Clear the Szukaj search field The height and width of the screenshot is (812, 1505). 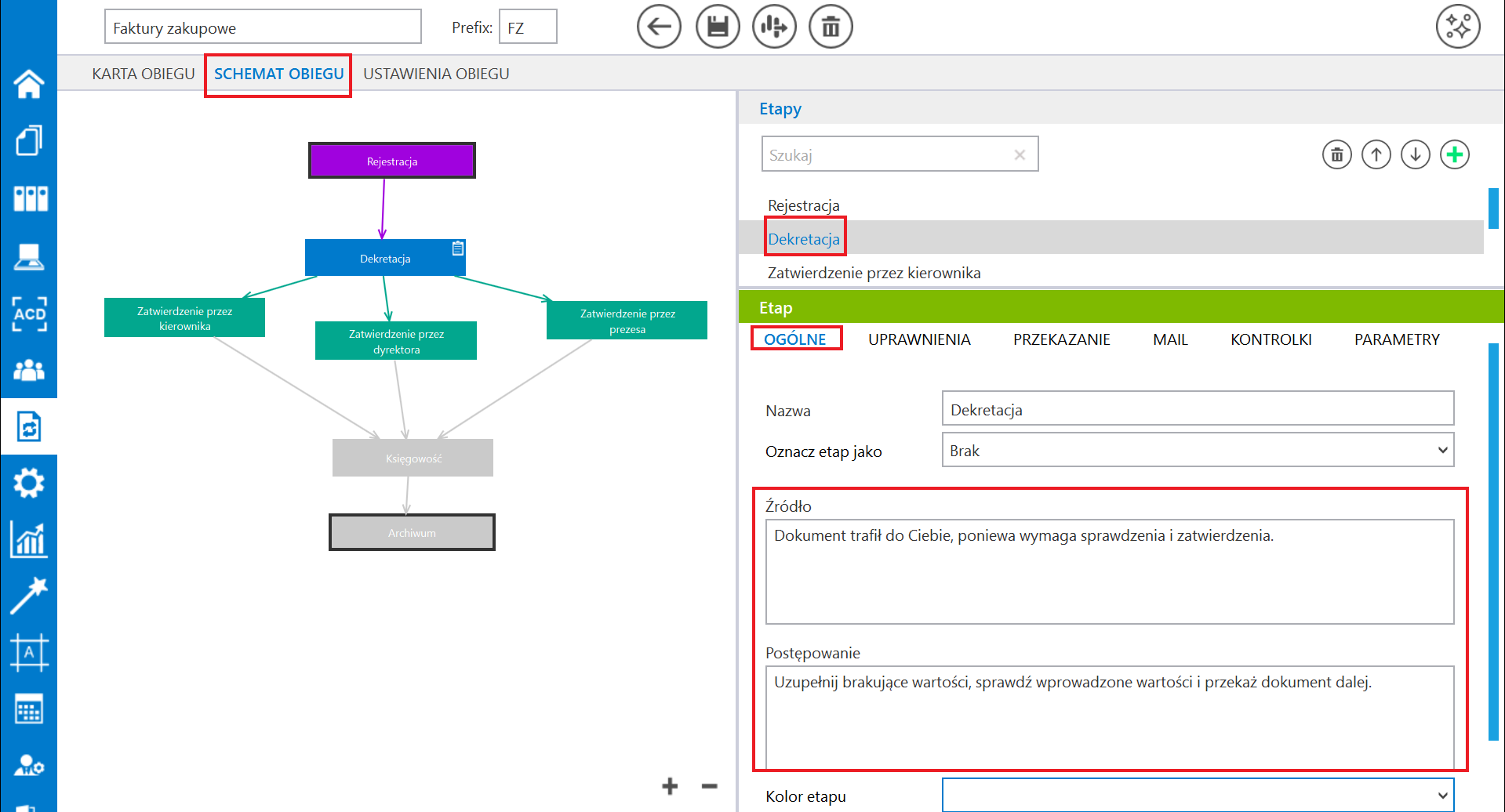1020,154
